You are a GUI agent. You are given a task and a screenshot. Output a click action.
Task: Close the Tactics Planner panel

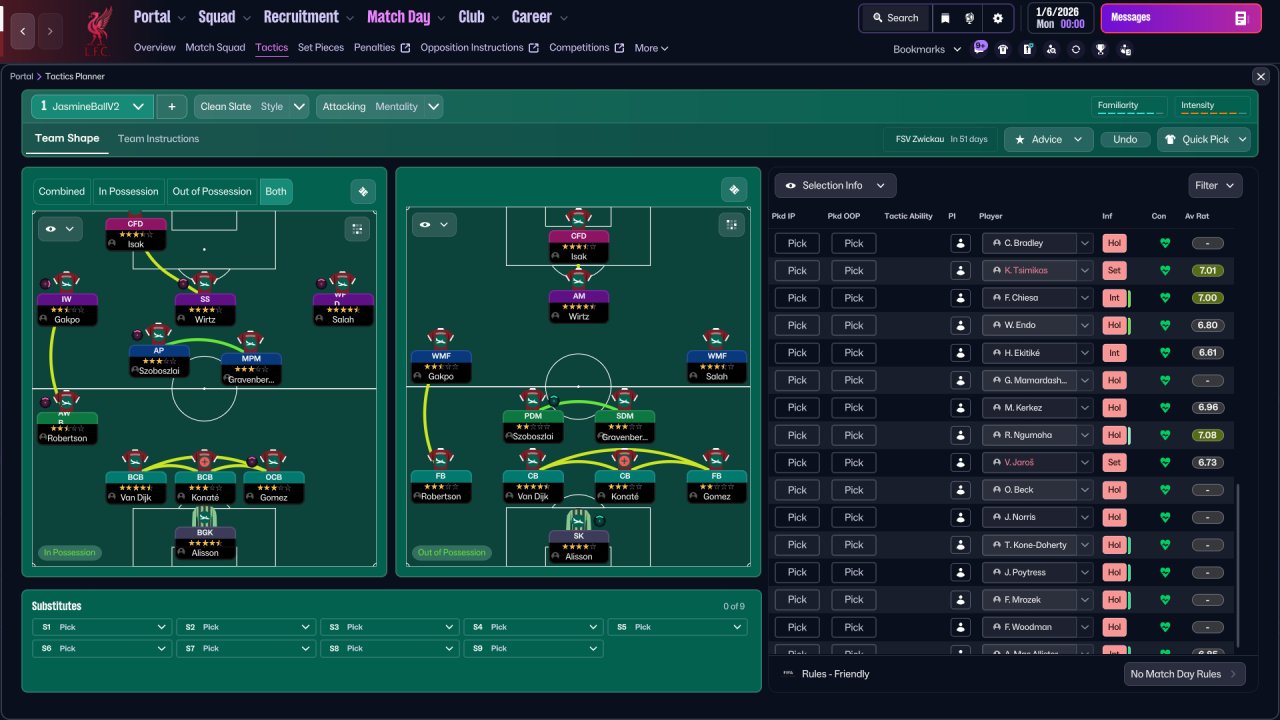(1260, 77)
